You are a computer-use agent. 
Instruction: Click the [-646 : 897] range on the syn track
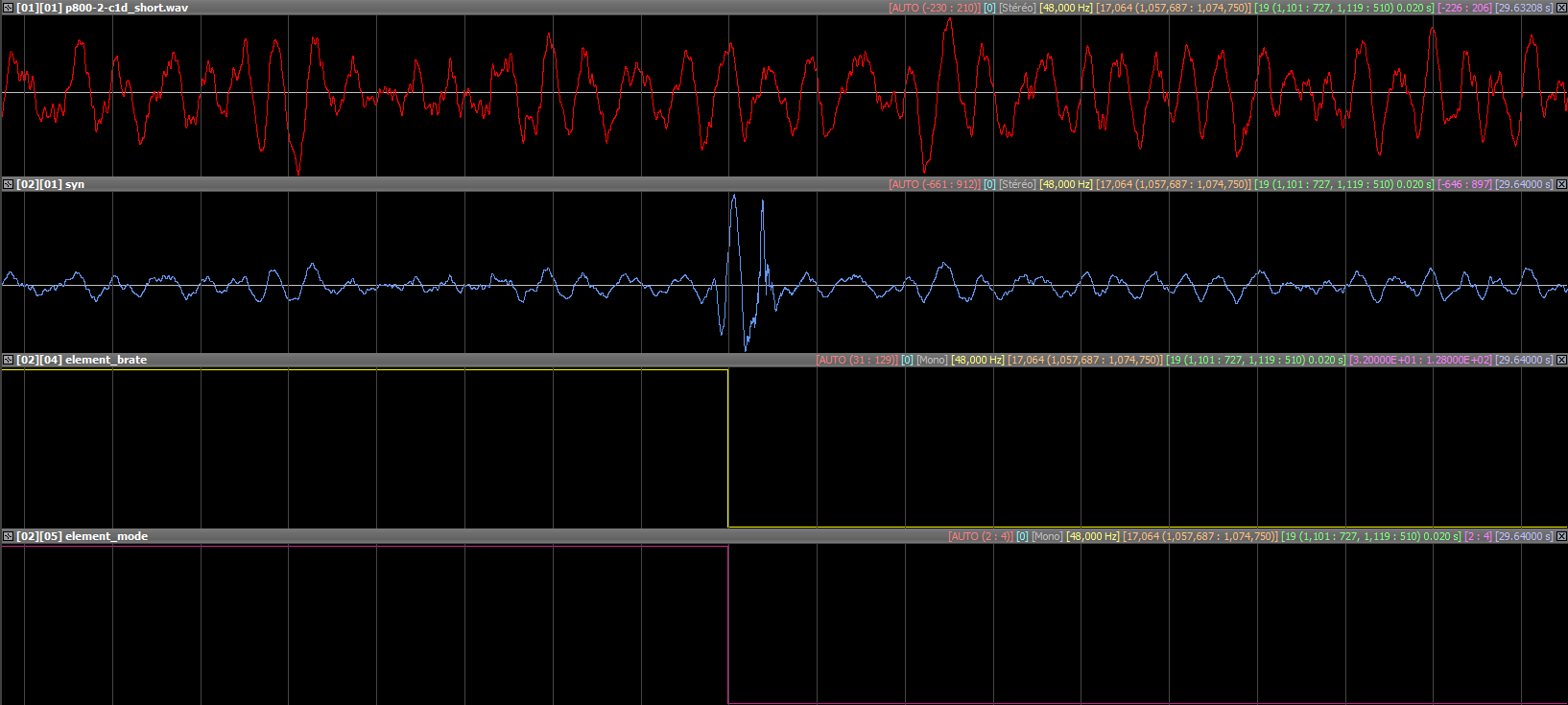point(1464,184)
